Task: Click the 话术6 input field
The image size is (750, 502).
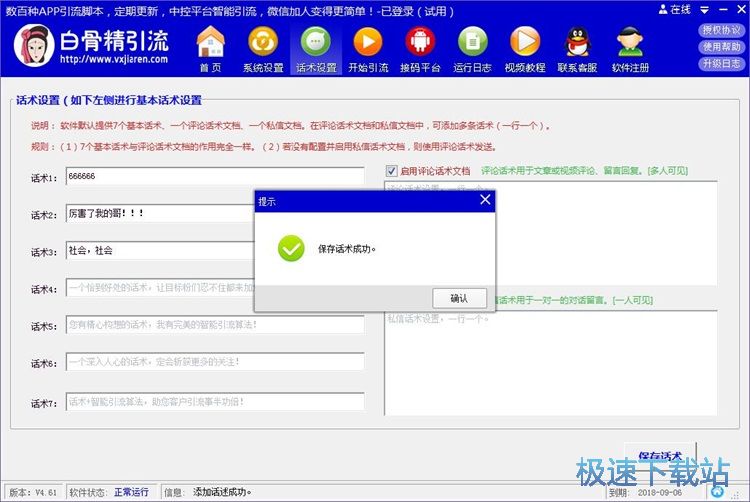Action: click(215, 362)
